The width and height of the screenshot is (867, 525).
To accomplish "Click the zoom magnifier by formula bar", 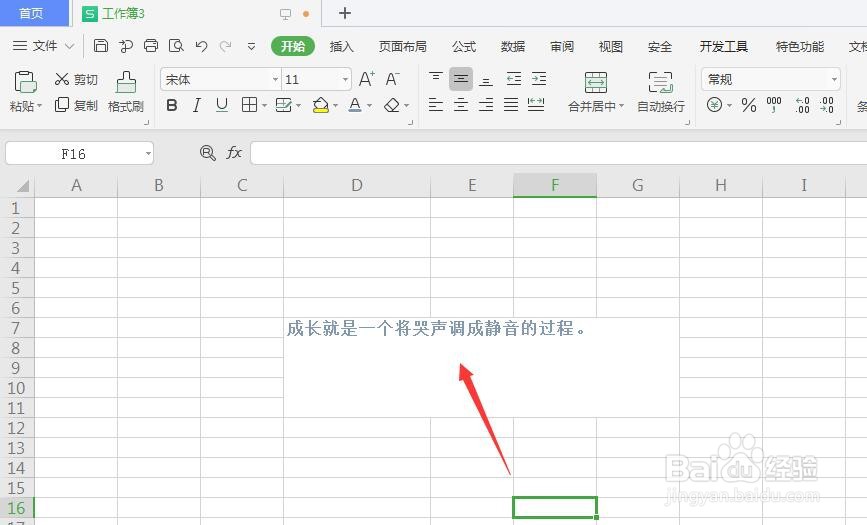I will (207, 153).
